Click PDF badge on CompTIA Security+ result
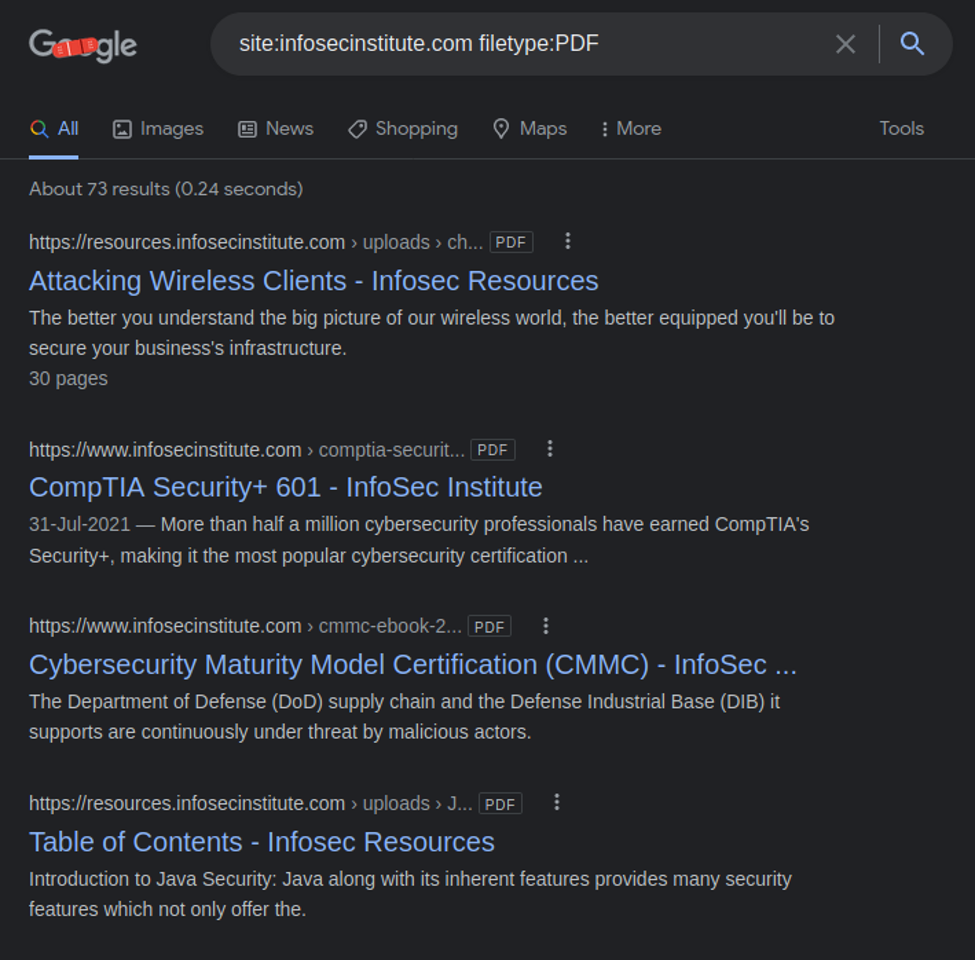Viewport: 977px width, 960px height. coord(492,450)
